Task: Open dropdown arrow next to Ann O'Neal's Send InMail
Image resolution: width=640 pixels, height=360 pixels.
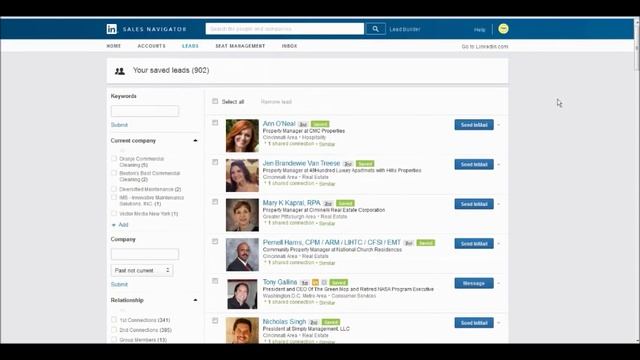Action: click(x=499, y=125)
